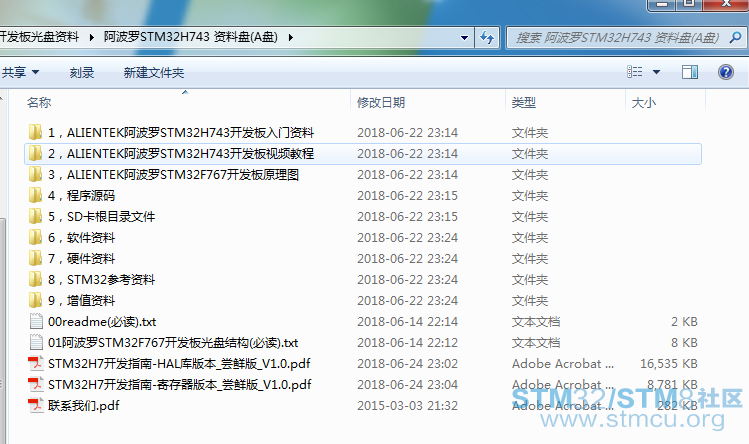
Task: Click folder icon of 8，STM32参考资料
Action: (x=35, y=280)
